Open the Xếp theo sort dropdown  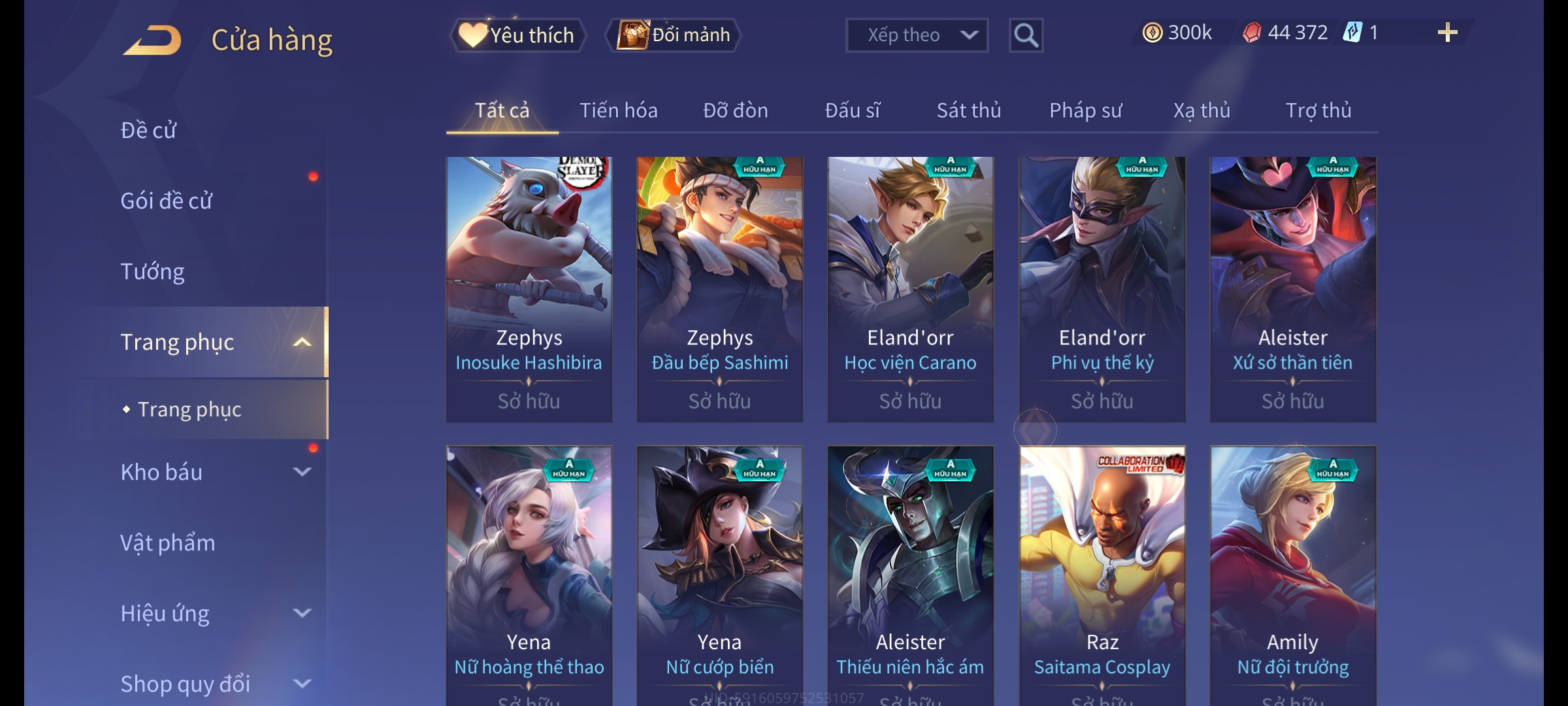(x=917, y=35)
